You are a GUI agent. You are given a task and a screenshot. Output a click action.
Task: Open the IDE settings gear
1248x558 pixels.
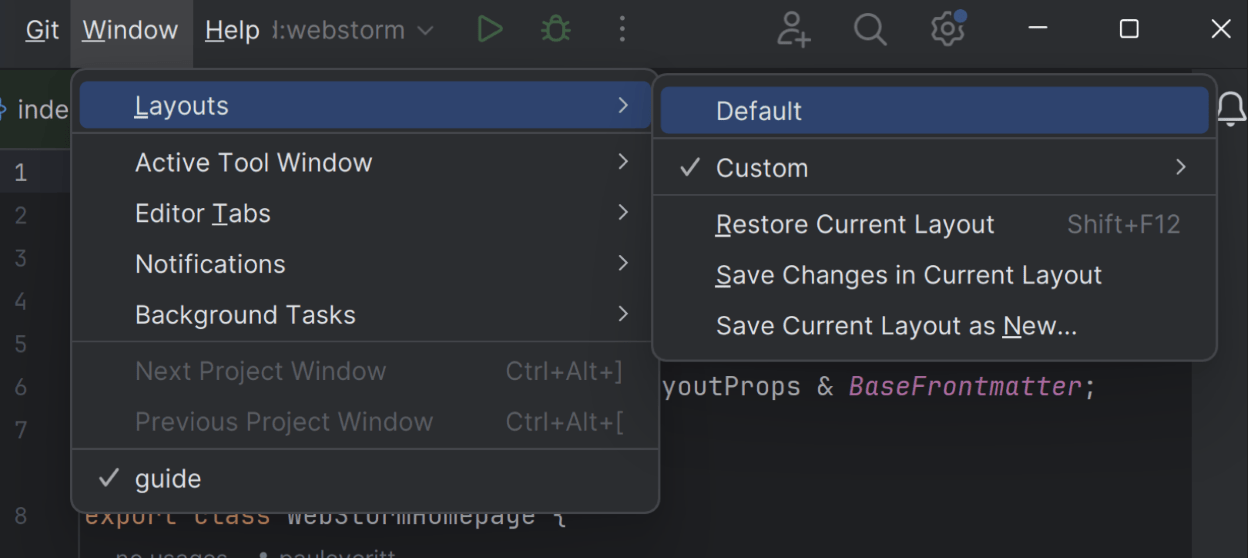pyautogui.click(x=947, y=30)
